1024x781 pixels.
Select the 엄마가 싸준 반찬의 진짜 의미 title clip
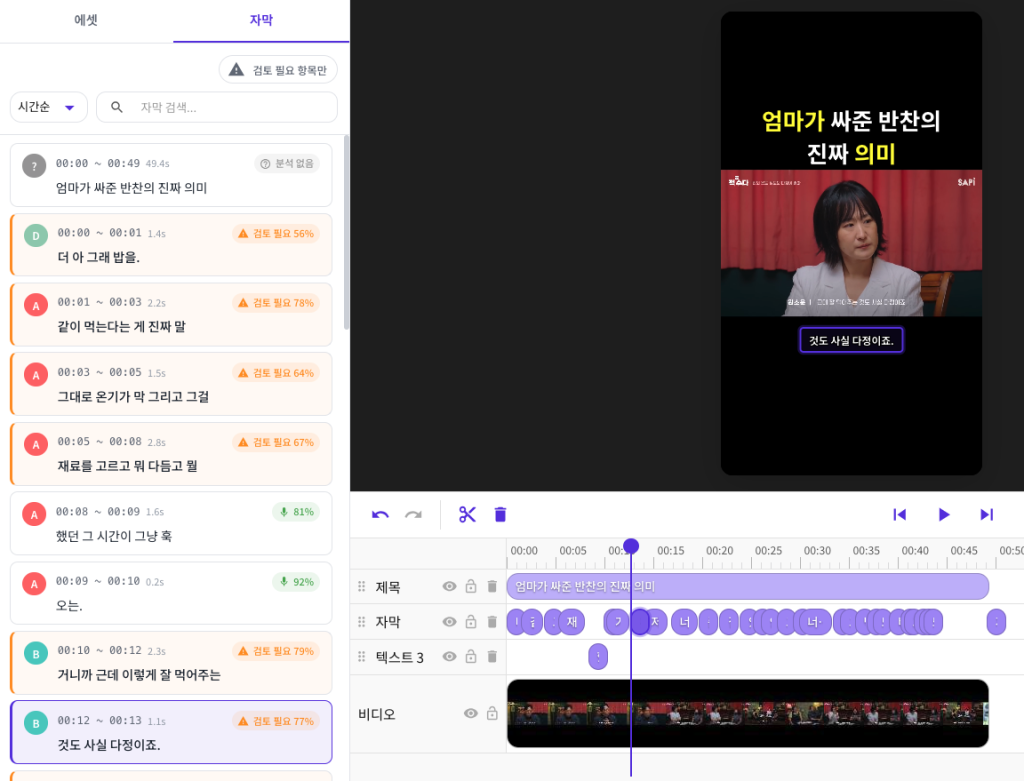(x=747, y=586)
